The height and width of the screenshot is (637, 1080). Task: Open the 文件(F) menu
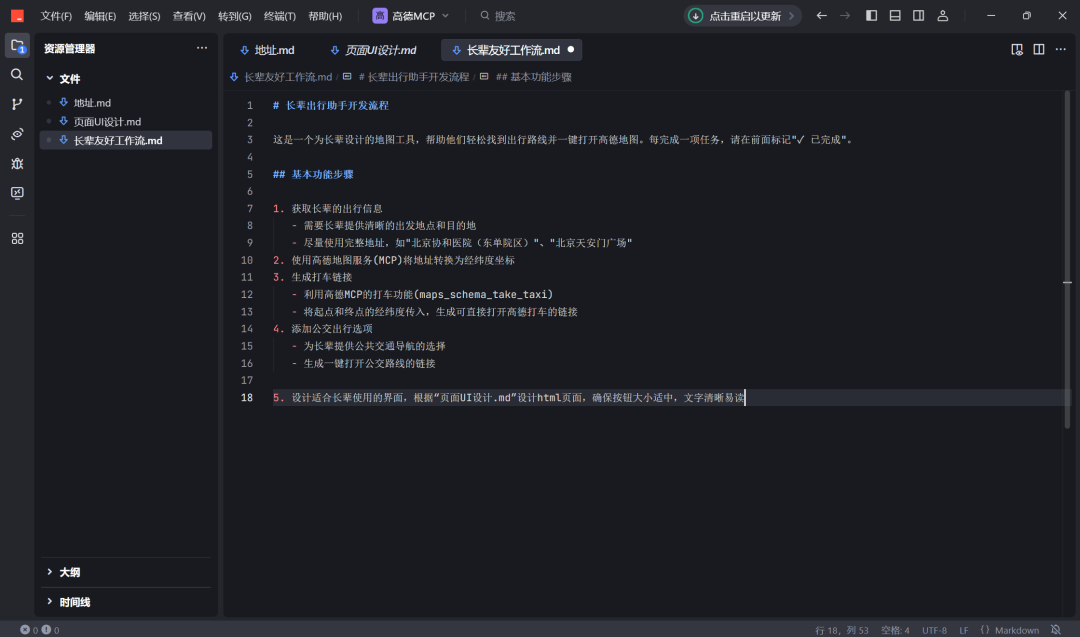(x=56, y=16)
